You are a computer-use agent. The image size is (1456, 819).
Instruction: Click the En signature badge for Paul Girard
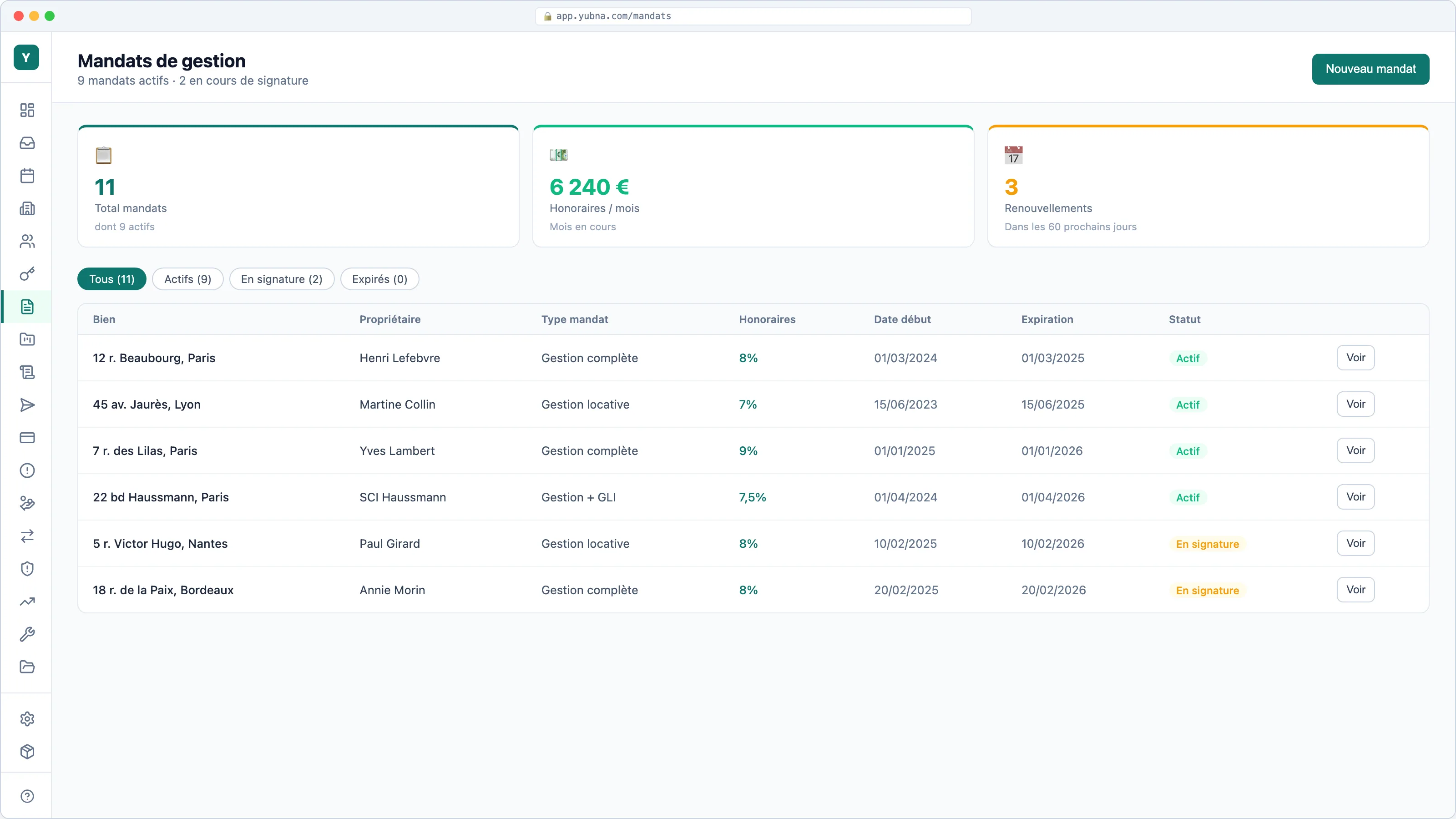coord(1207,544)
